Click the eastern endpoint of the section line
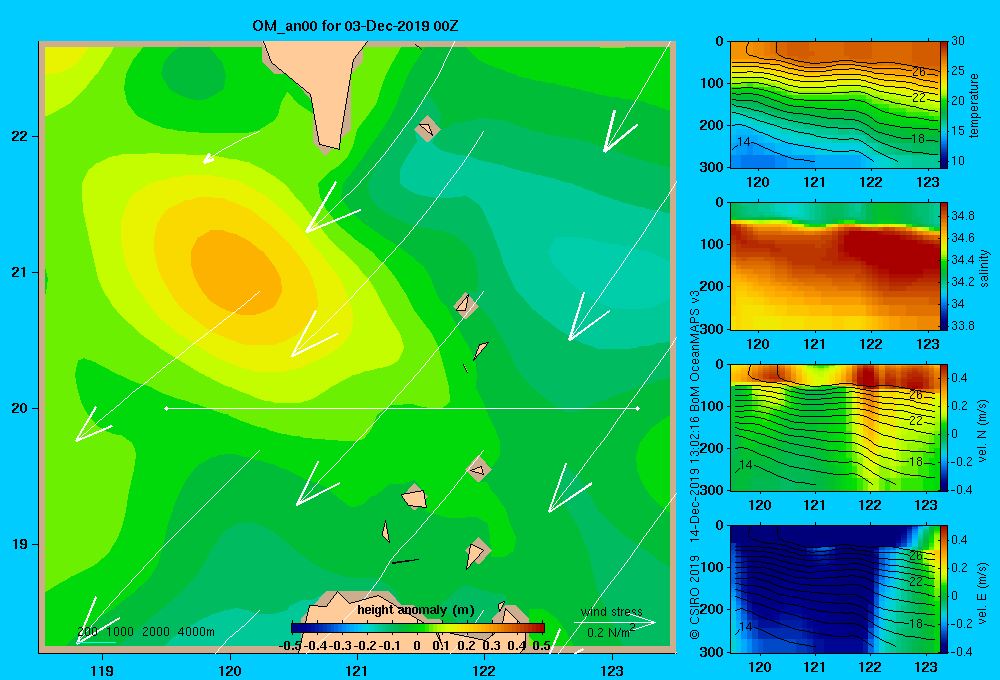Image resolution: width=1000 pixels, height=680 pixels. click(638, 408)
